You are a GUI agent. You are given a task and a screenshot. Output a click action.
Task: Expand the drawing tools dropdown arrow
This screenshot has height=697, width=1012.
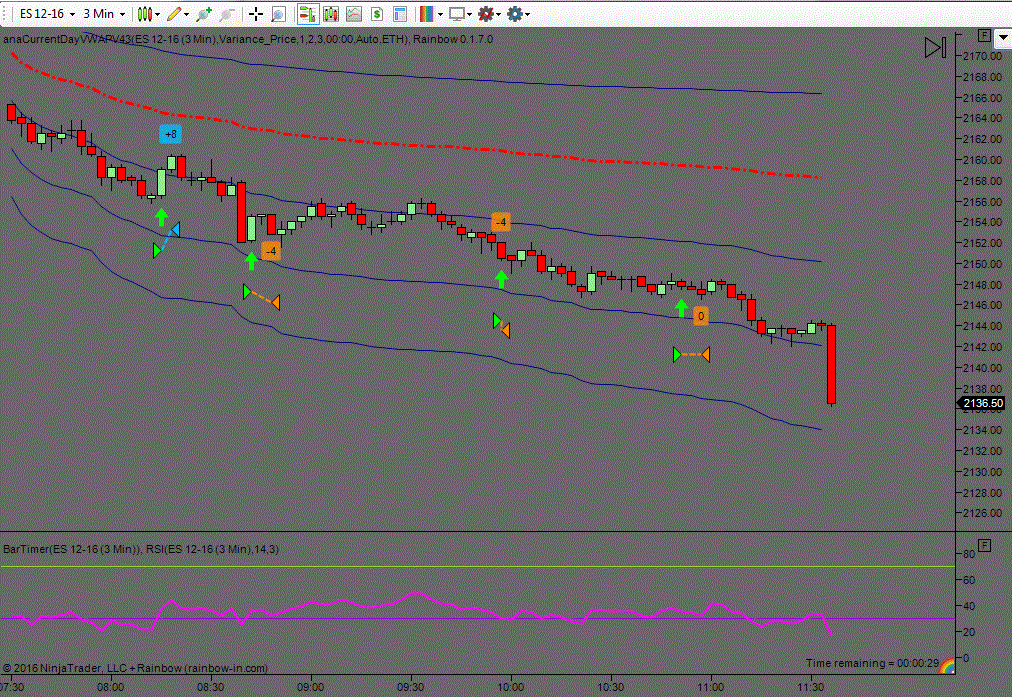(x=187, y=14)
